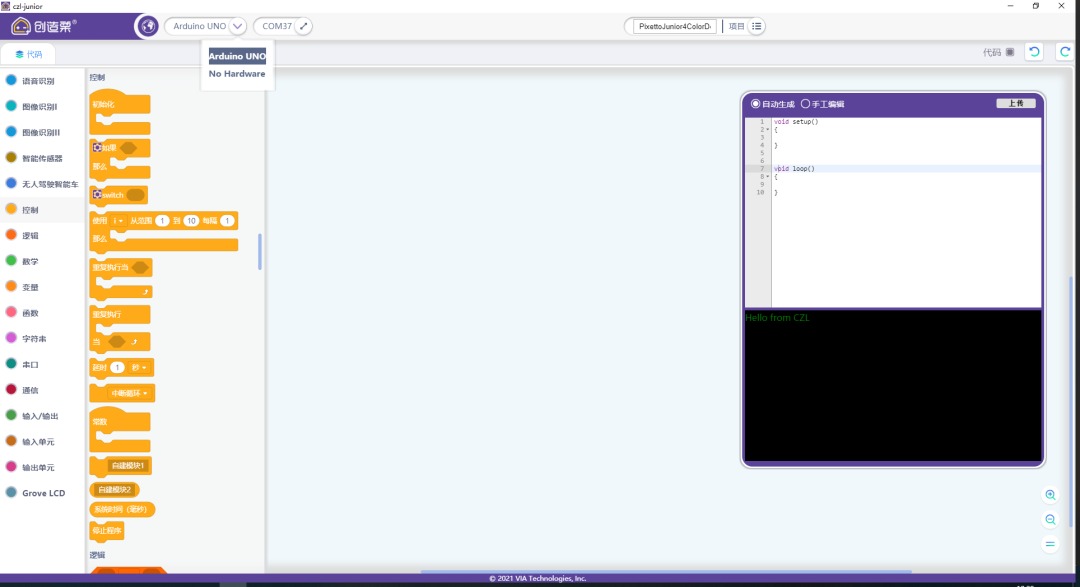The image size is (1080, 587).
Task: Click the undo arrow icon
Action: 1035,52
